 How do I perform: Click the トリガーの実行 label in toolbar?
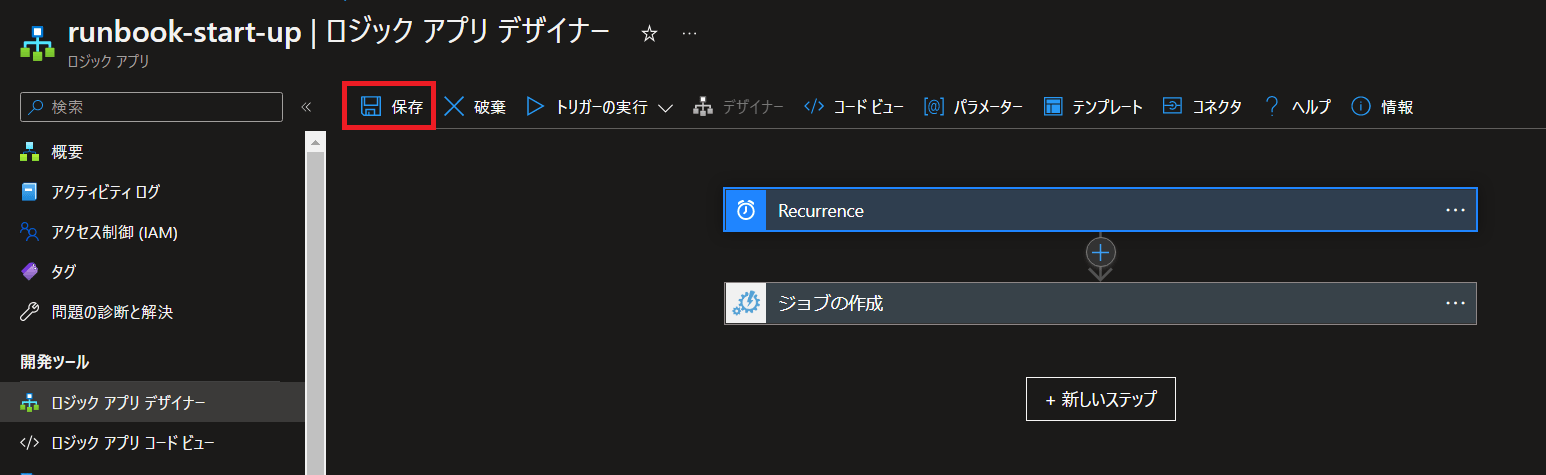[x=601, y=107]
